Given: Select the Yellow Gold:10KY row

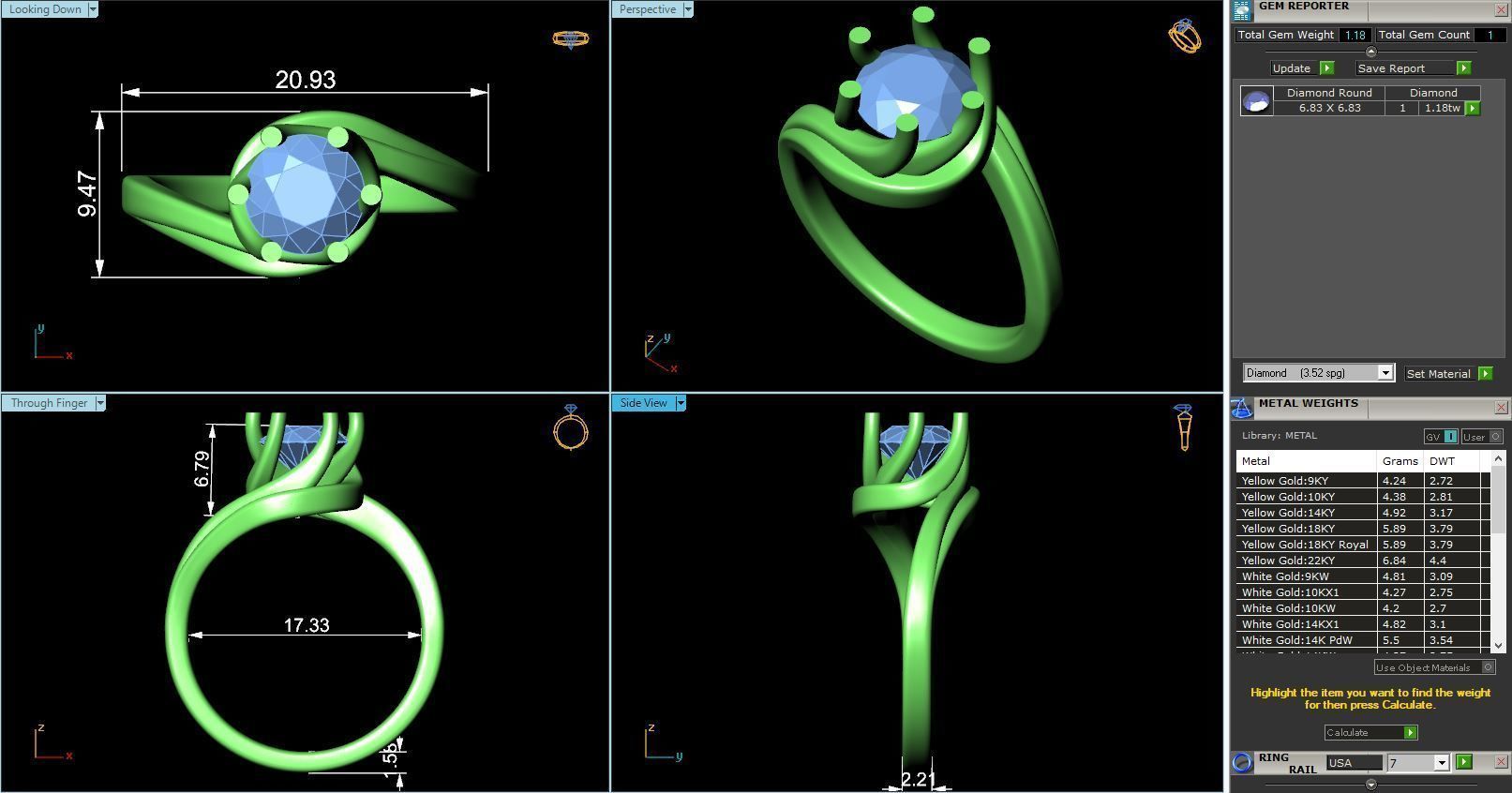Looking at the screenshot, I should (1362, 497).
